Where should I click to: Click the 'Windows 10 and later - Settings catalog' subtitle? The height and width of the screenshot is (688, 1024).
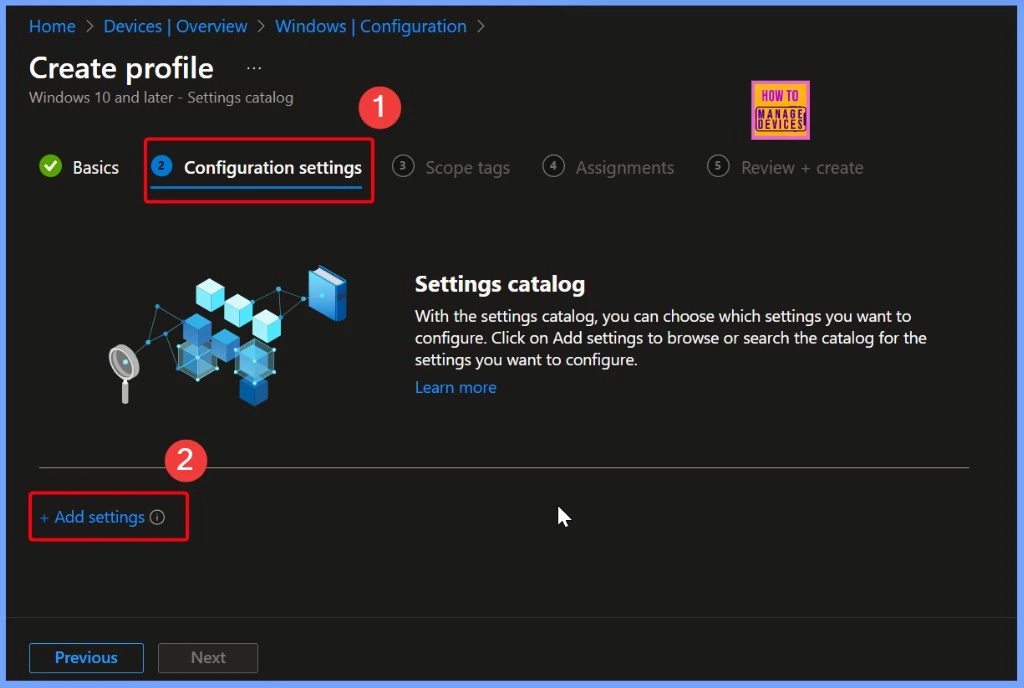click(161, 98)
